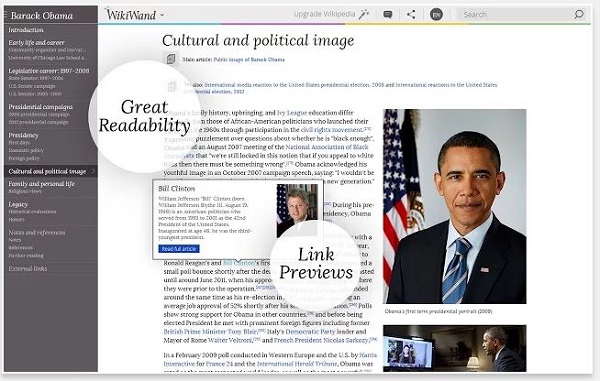This screenshot has height=381, width=600.
Task: Go to Presidency section in sidebar
Action: (23, 135)
